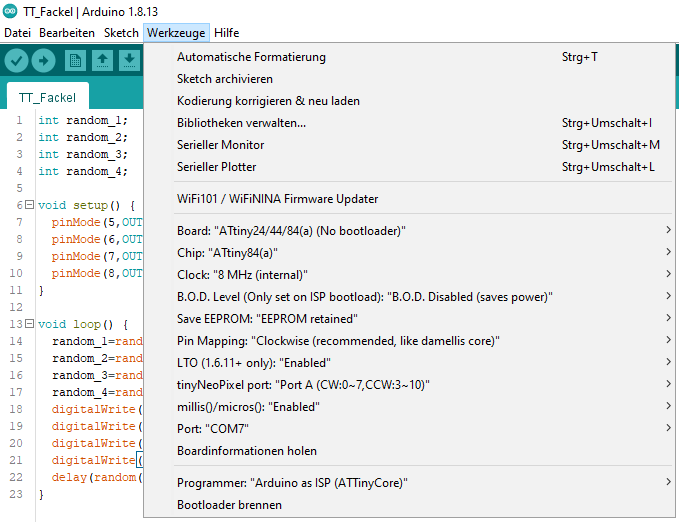
Task: Expand the B.O.D. Level submenu arrow
Action: click(x=669, y=296)
